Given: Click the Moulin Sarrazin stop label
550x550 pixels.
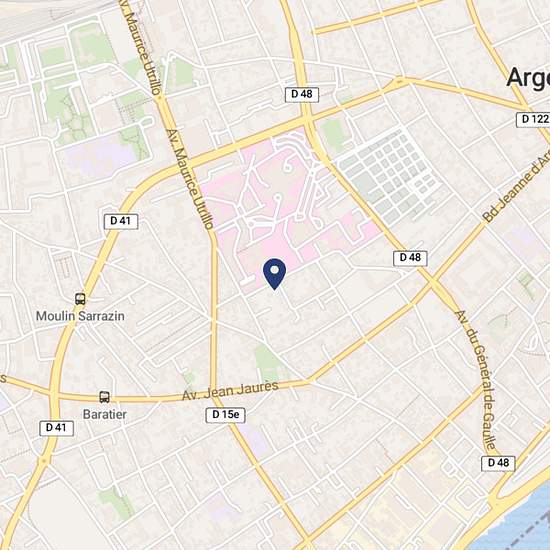Looking at the screenshot, I should click(x=80, y=316).
